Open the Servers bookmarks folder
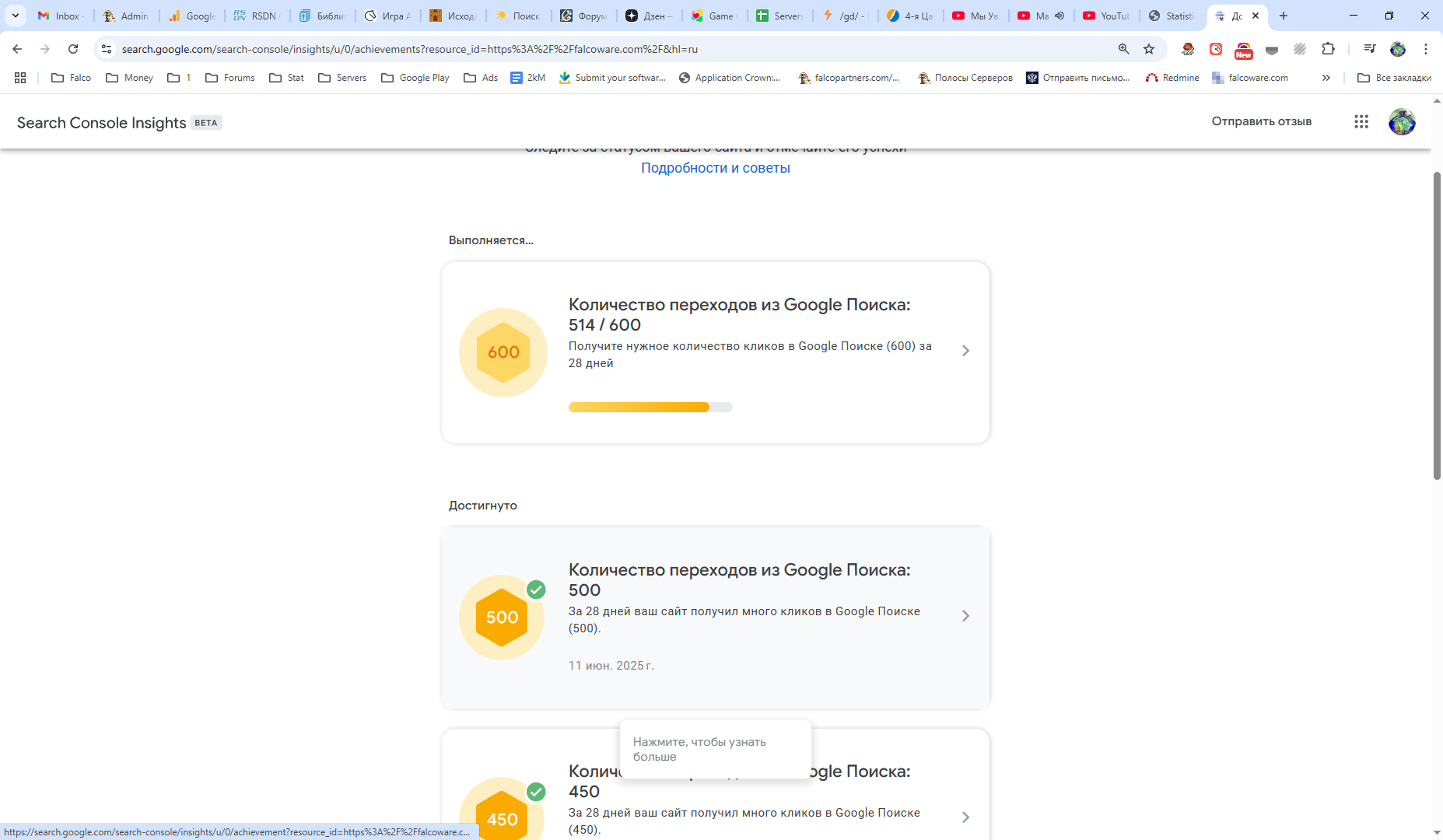The image size is (1443, 840). 342,78
